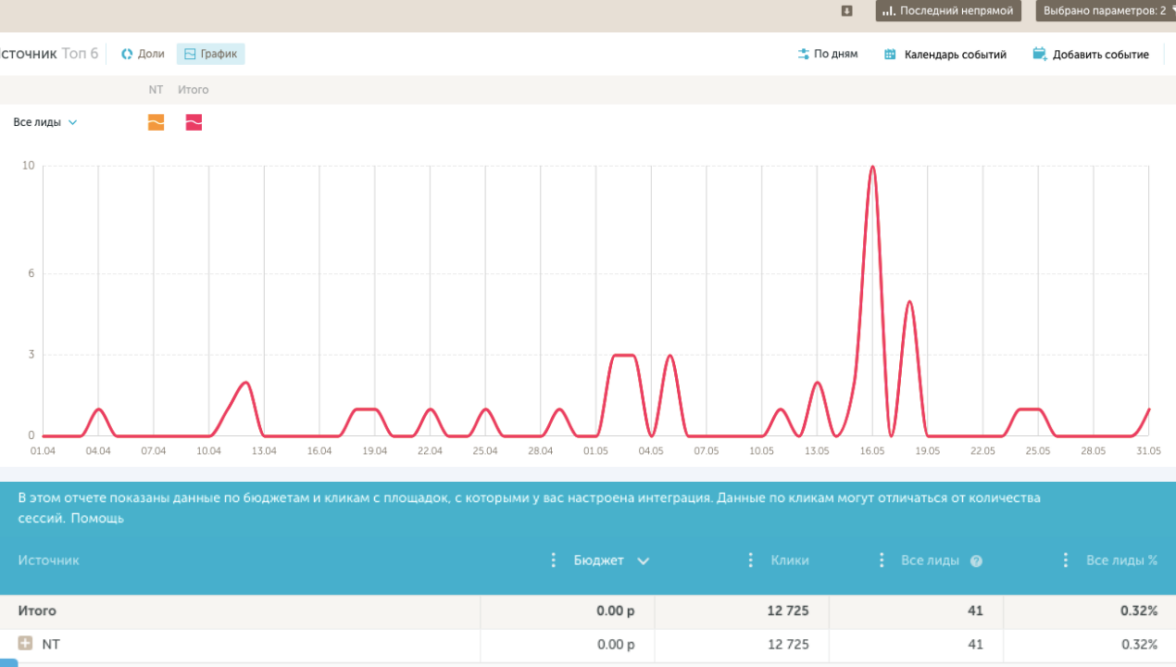Open the 'Все лиды' metric dropdown
Viewport: 1176px width, 667px height.
(45, 122)
